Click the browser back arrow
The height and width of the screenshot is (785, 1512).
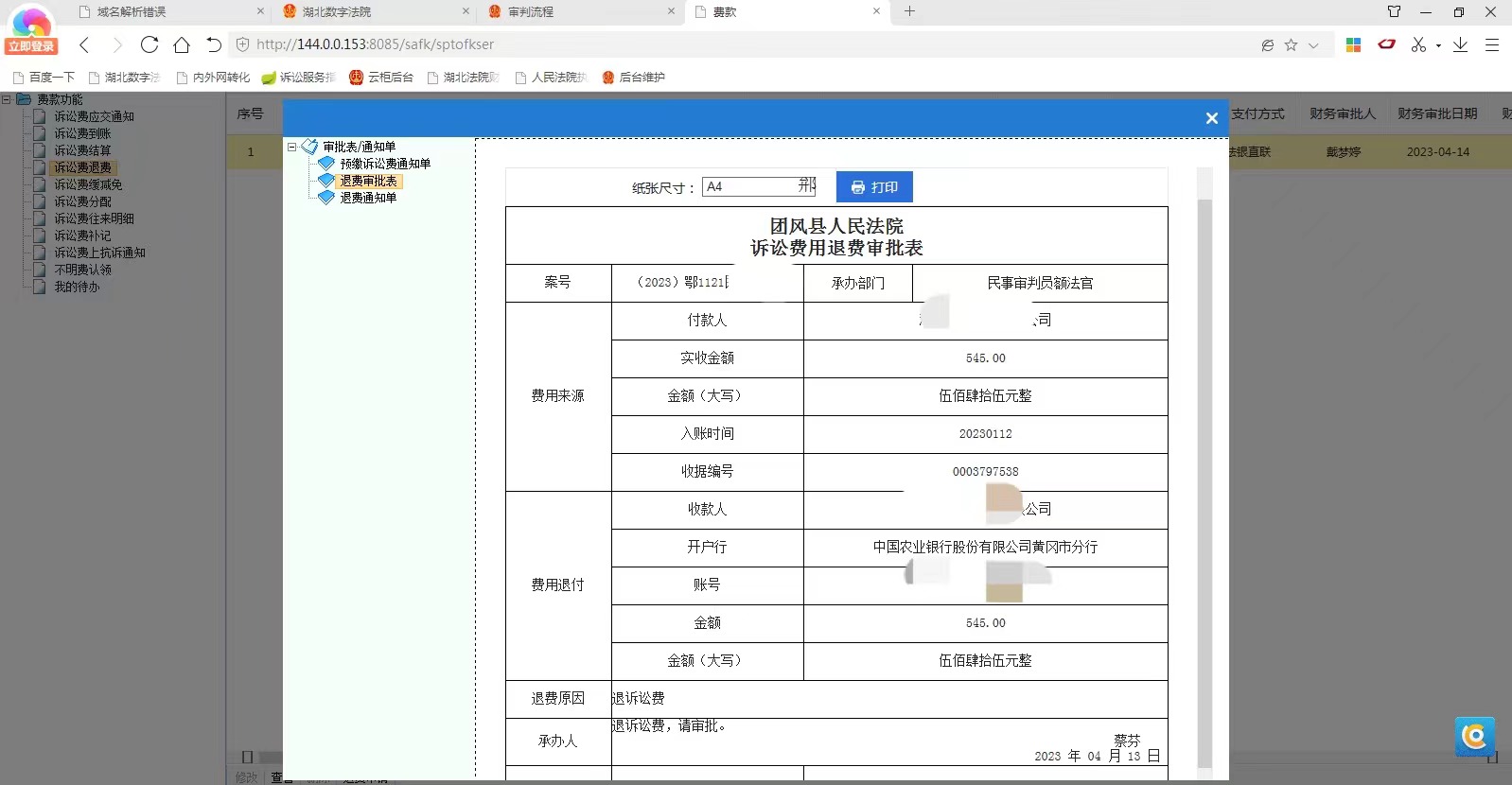(x=84, y=44)
